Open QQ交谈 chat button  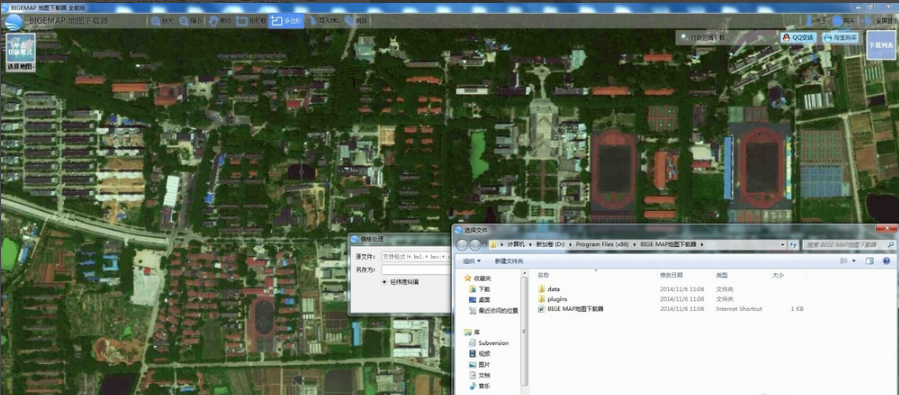pyautogui.click(x=798, y=38)
